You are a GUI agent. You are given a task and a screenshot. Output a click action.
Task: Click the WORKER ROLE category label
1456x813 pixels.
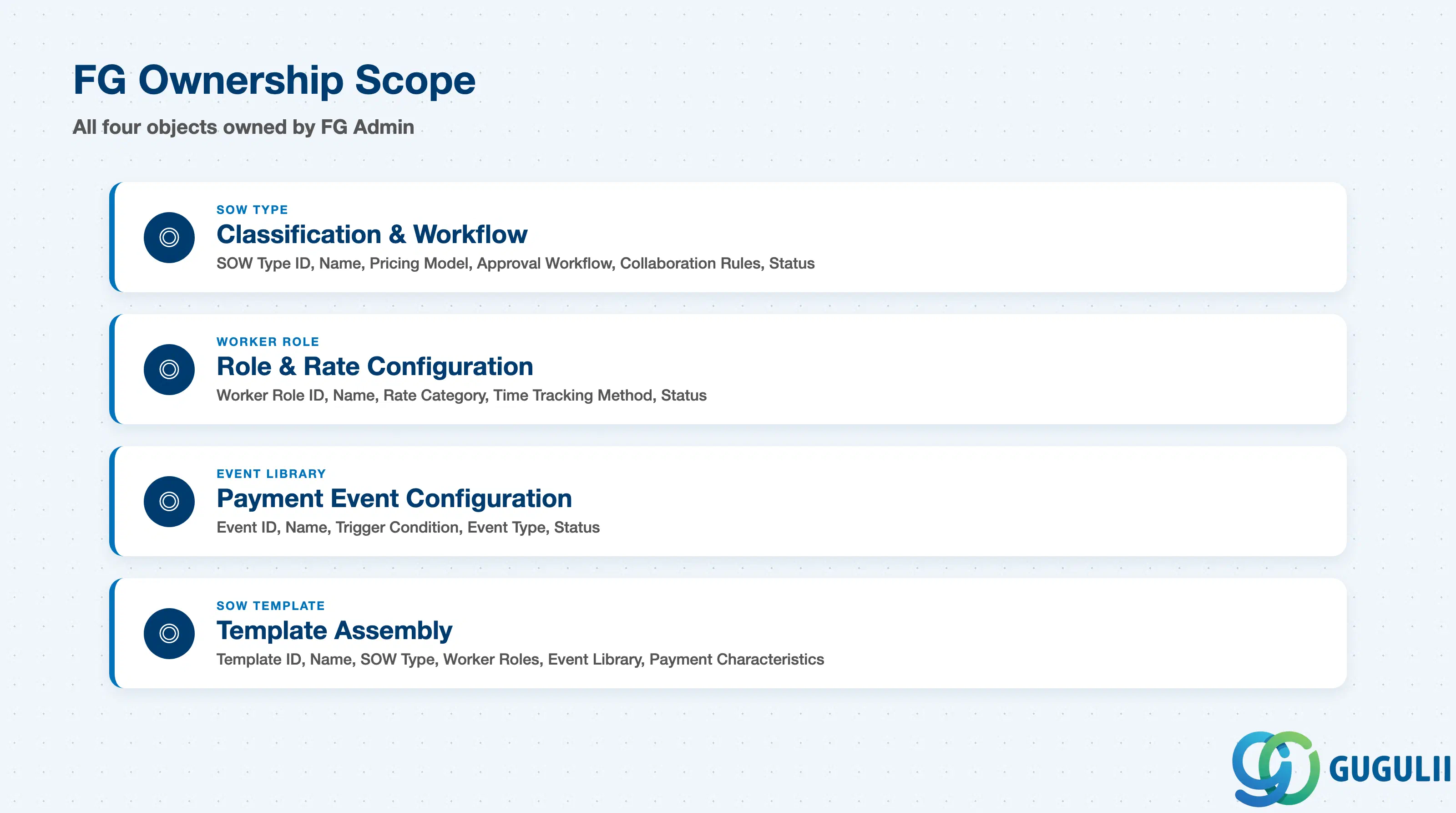[268, 341]
